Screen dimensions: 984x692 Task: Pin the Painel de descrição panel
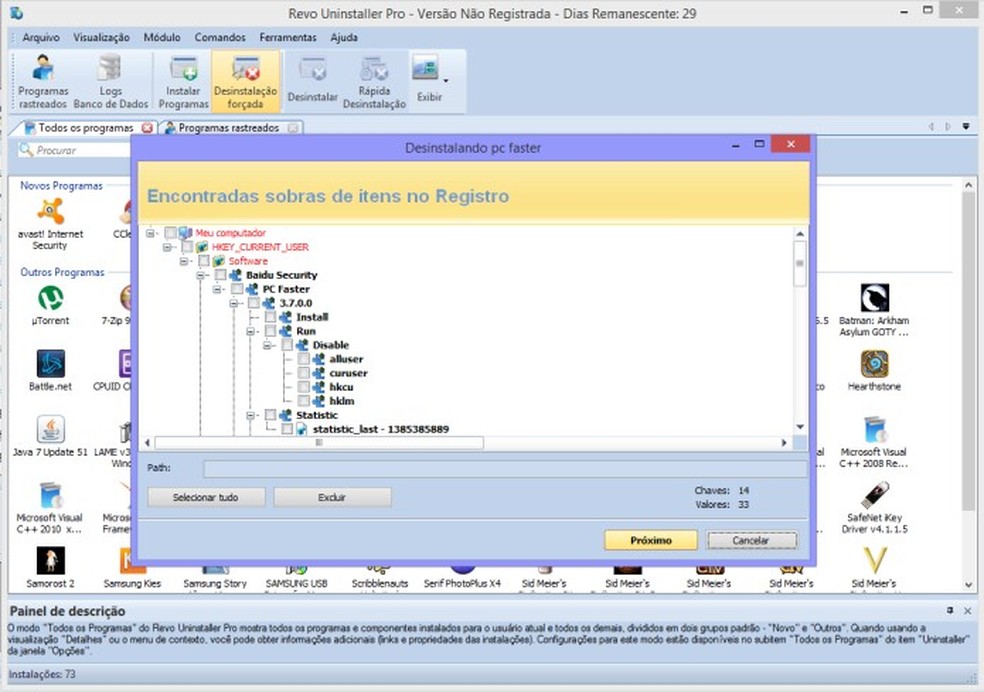(x=950, y=610)
